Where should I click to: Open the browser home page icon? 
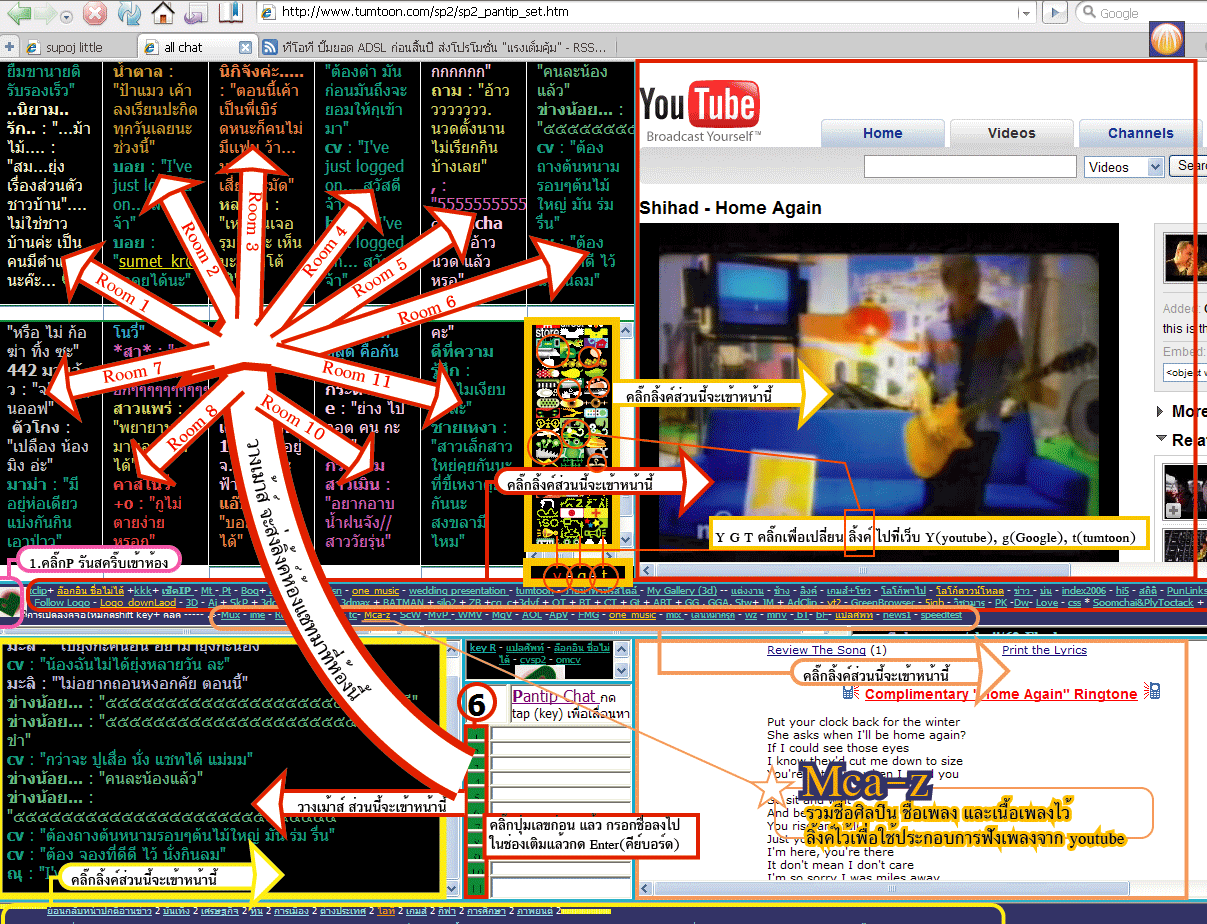(x=163, y=13)
